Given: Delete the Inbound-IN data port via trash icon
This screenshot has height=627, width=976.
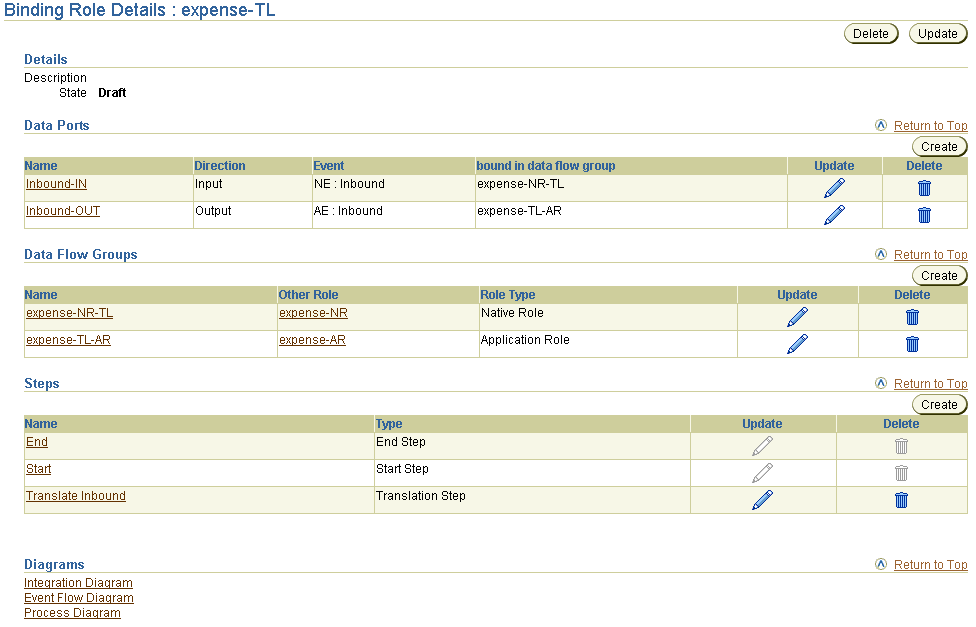Looking at the screenshot, I should coord(924,187).
